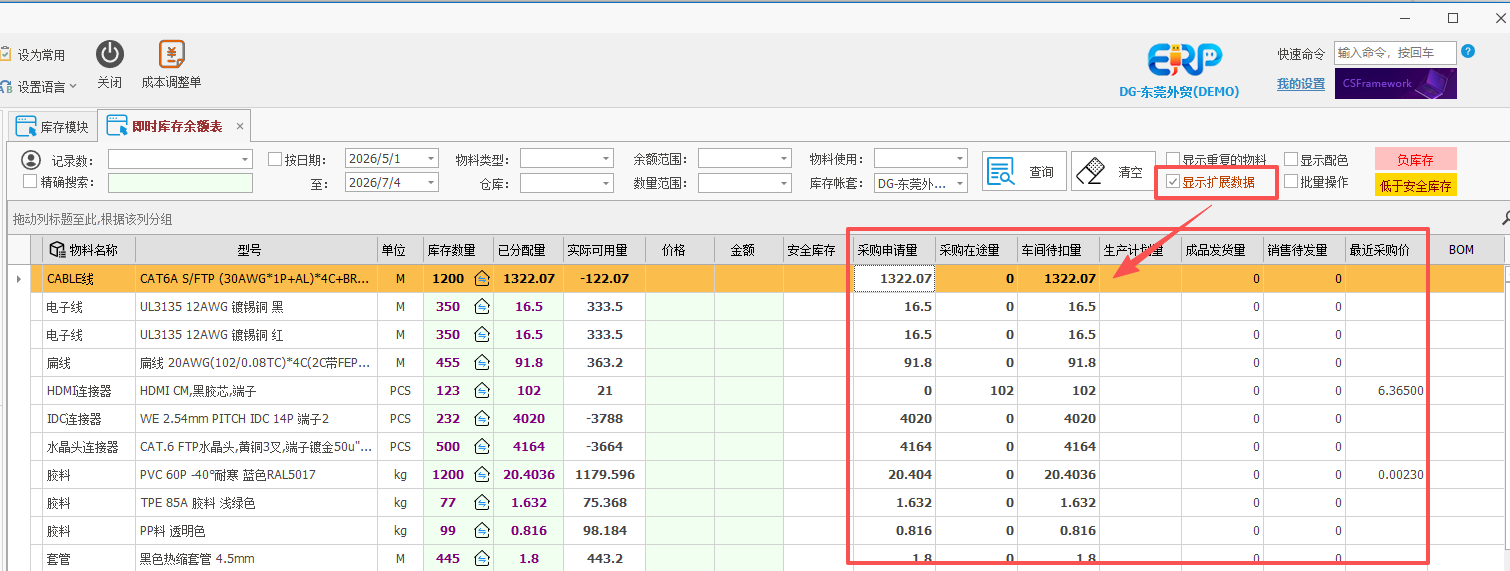This screenshot has width=1510, height=571.
Task: Click the 清空 button
Action: click(1112, 172)
